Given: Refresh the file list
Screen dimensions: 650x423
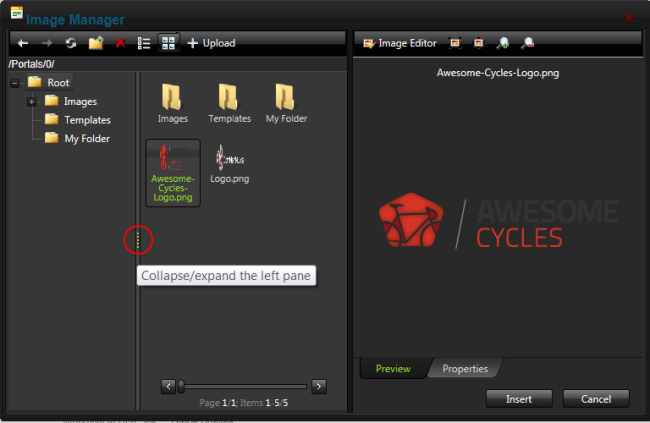Looking at the screenshot, I should click(71, 43).
